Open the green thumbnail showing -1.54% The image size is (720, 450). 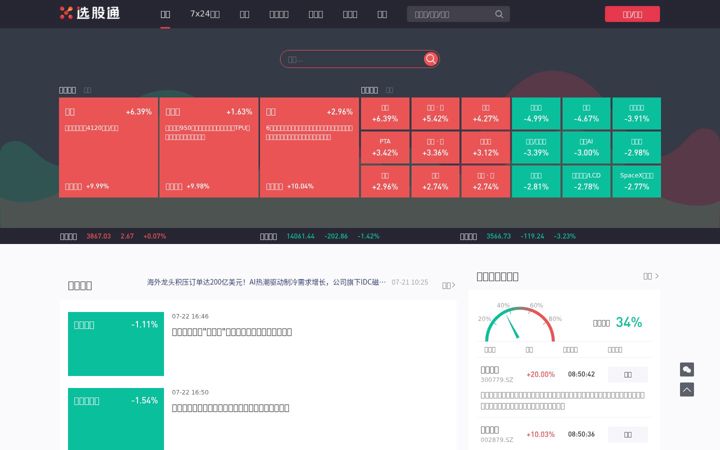116,419
